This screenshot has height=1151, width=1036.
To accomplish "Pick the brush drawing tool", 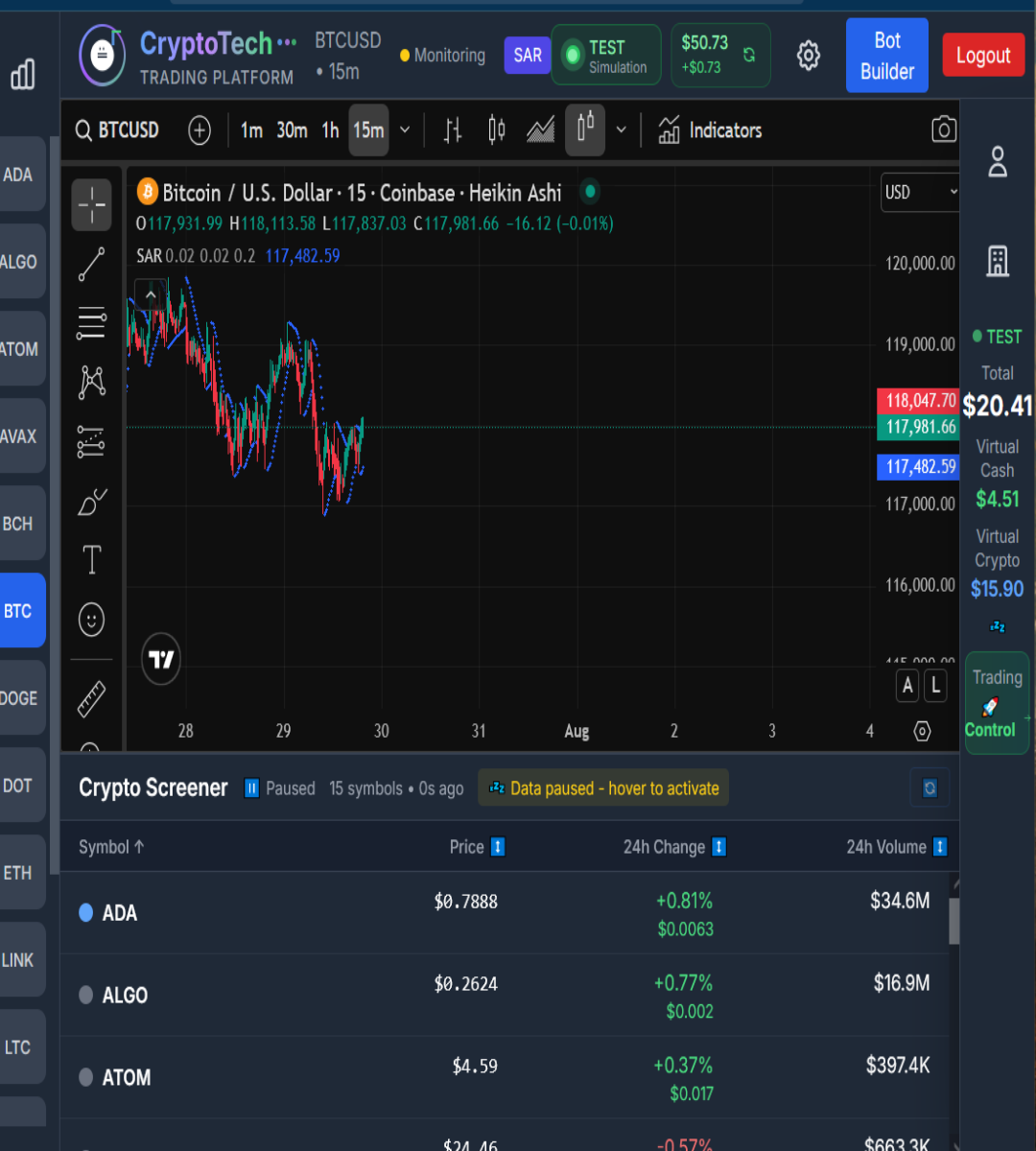I will tap(92, 502).
